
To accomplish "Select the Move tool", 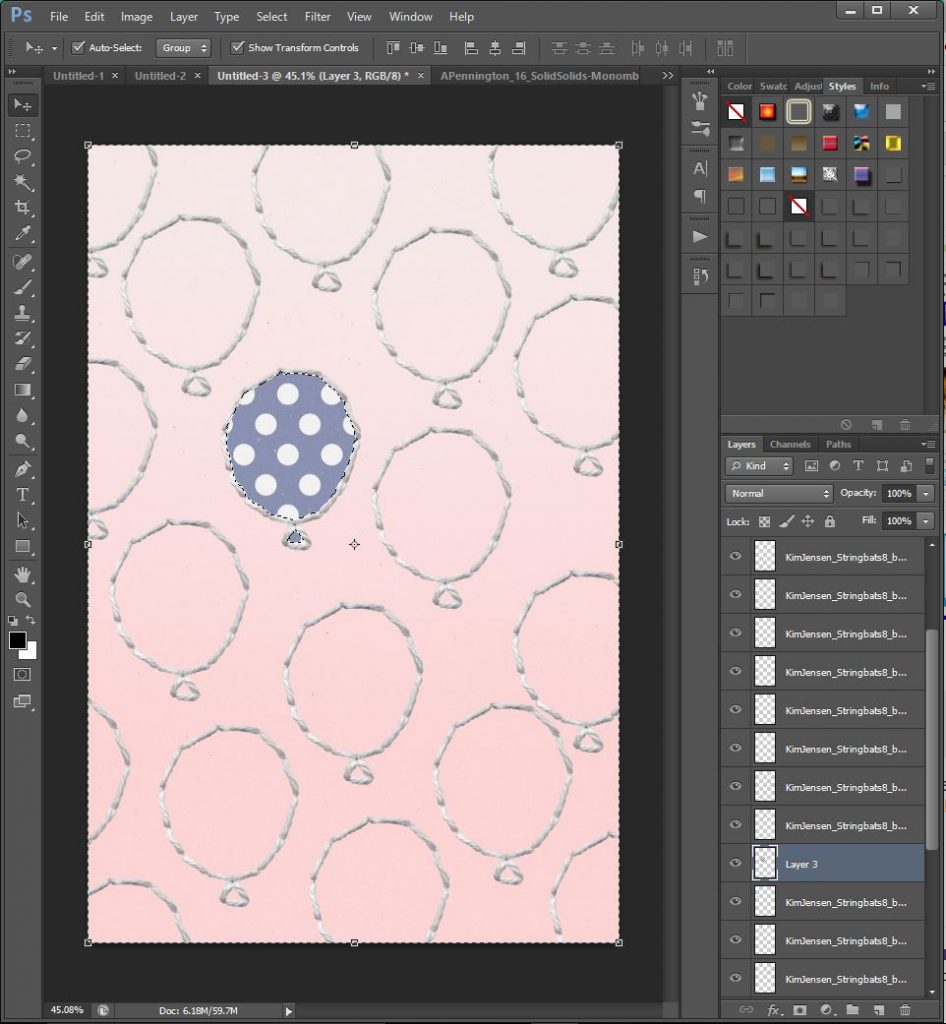I will coord(22,104).
